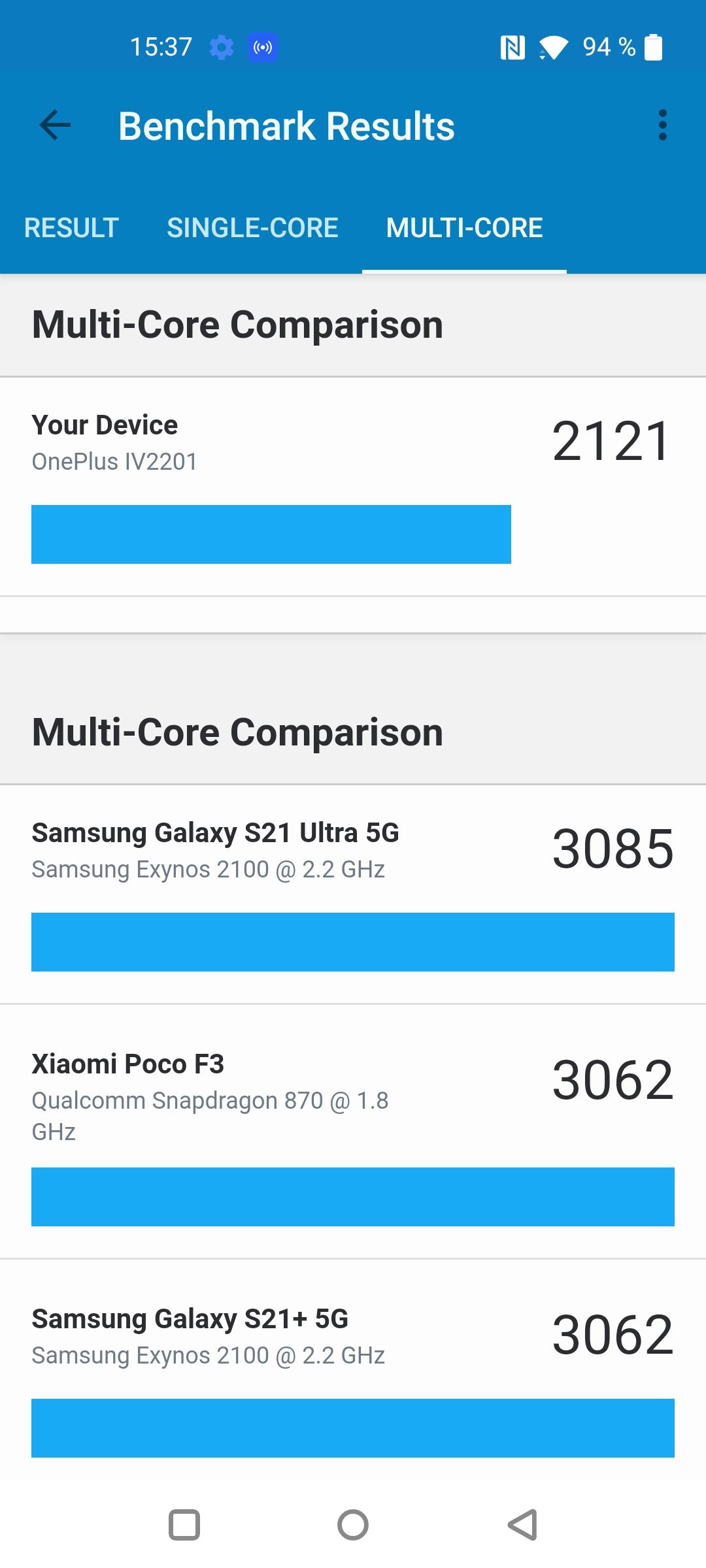Viewport: 706px width, 1568px height.
Task: Tap the triangle back navigation button
Action: 522,1525
